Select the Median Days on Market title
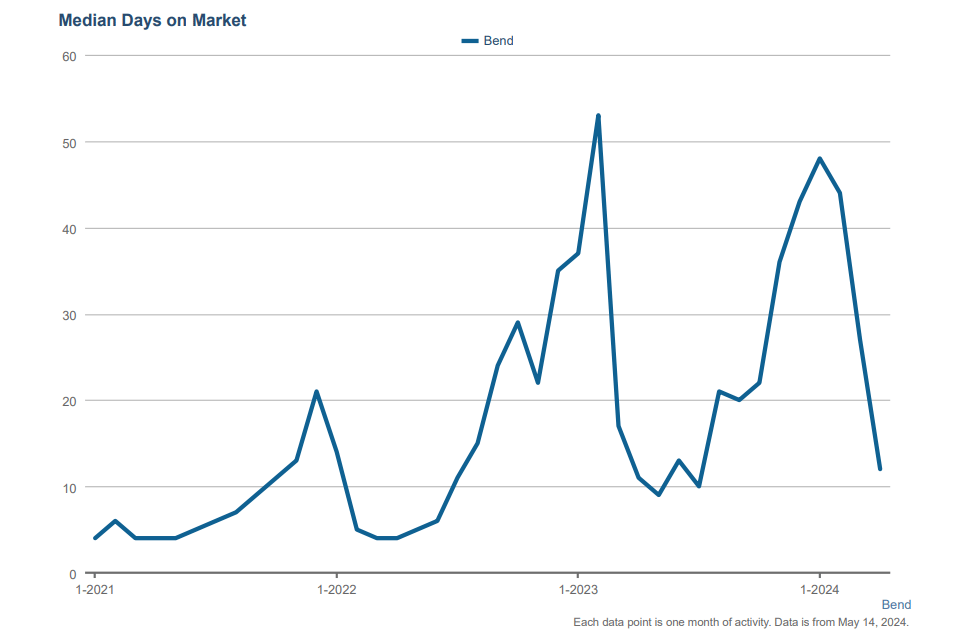This screenshot has width=978, height=632. pyautogui.click(x=152, y=20)
